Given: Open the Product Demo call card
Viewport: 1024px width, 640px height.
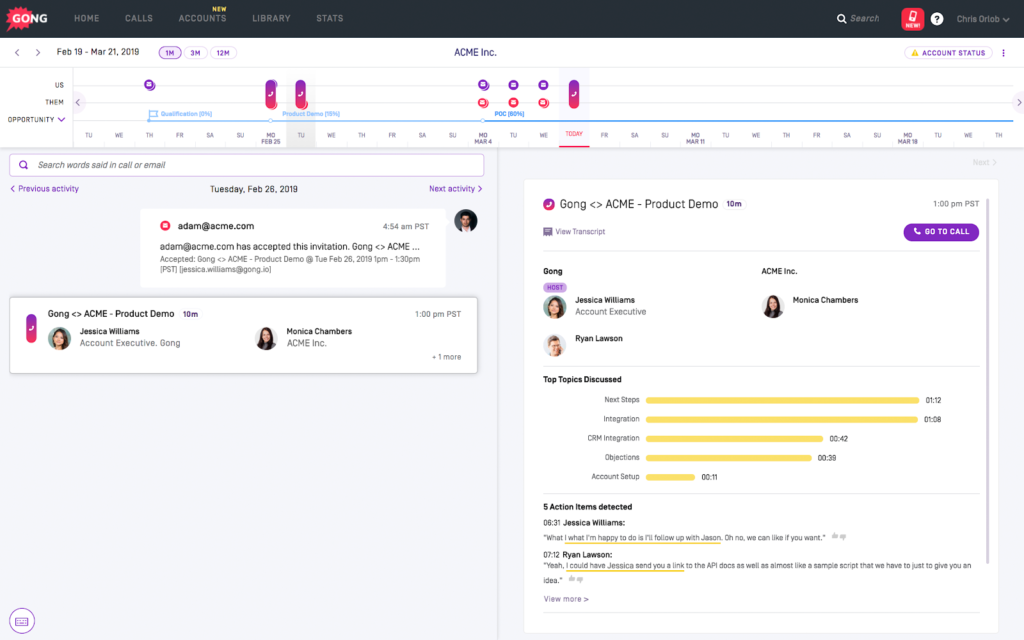Looking at the screenshot, I should 244,336.
